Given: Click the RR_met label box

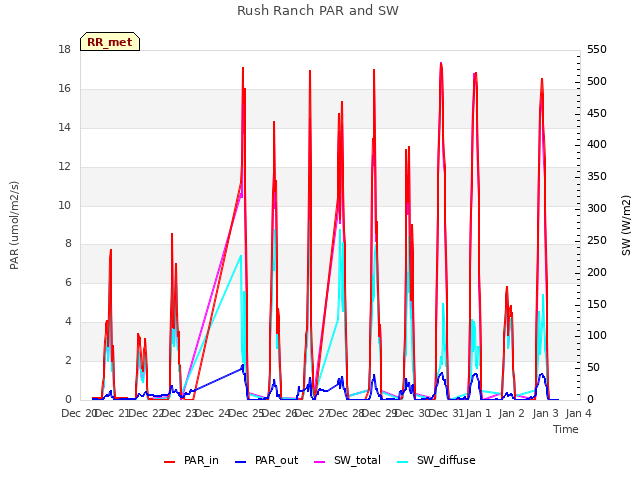Looking at the screenshot, I should pyautogui.click(x=110, y=42).
